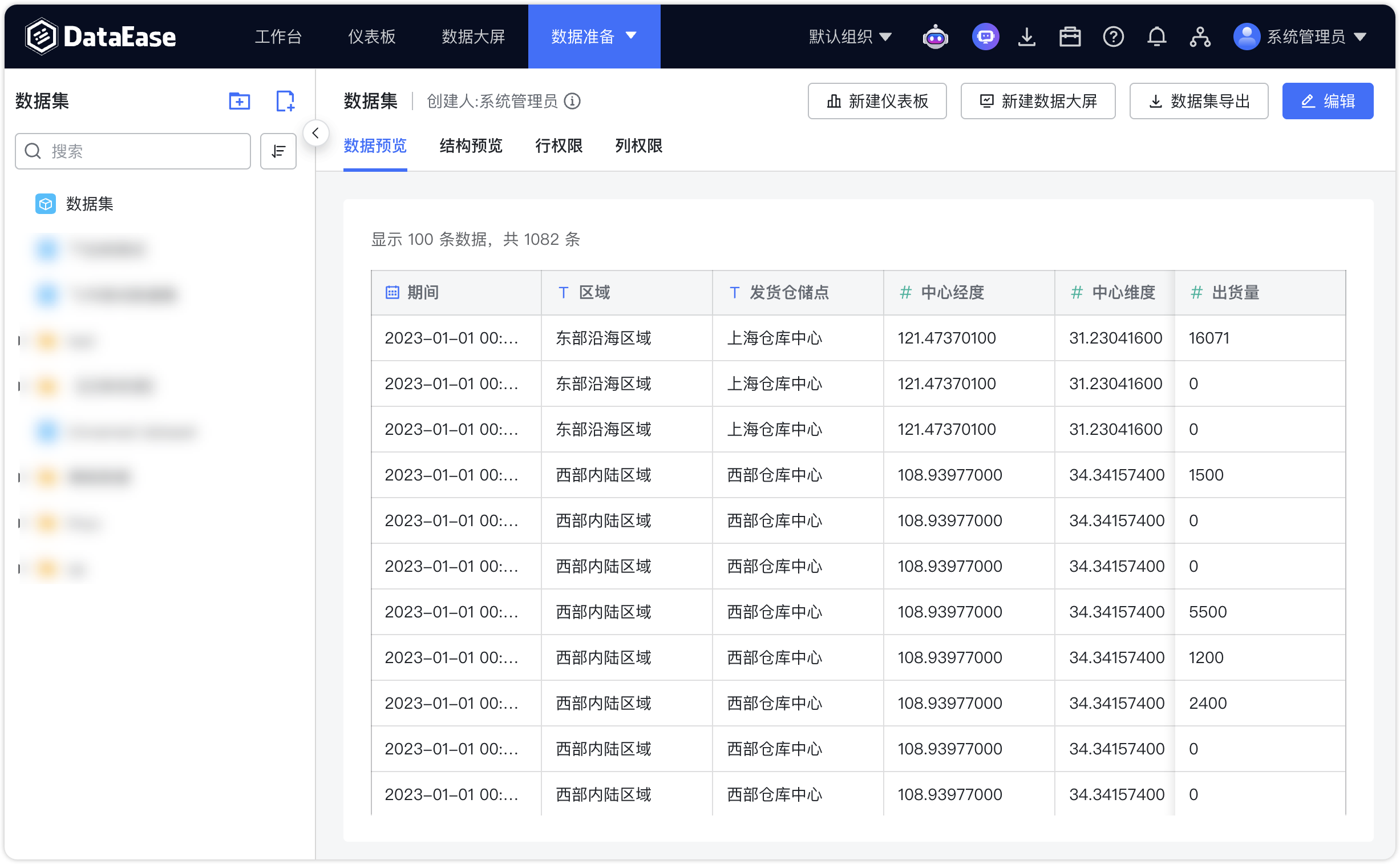
Task: Click the 数据集导出 button
Action: (1199, 101)
